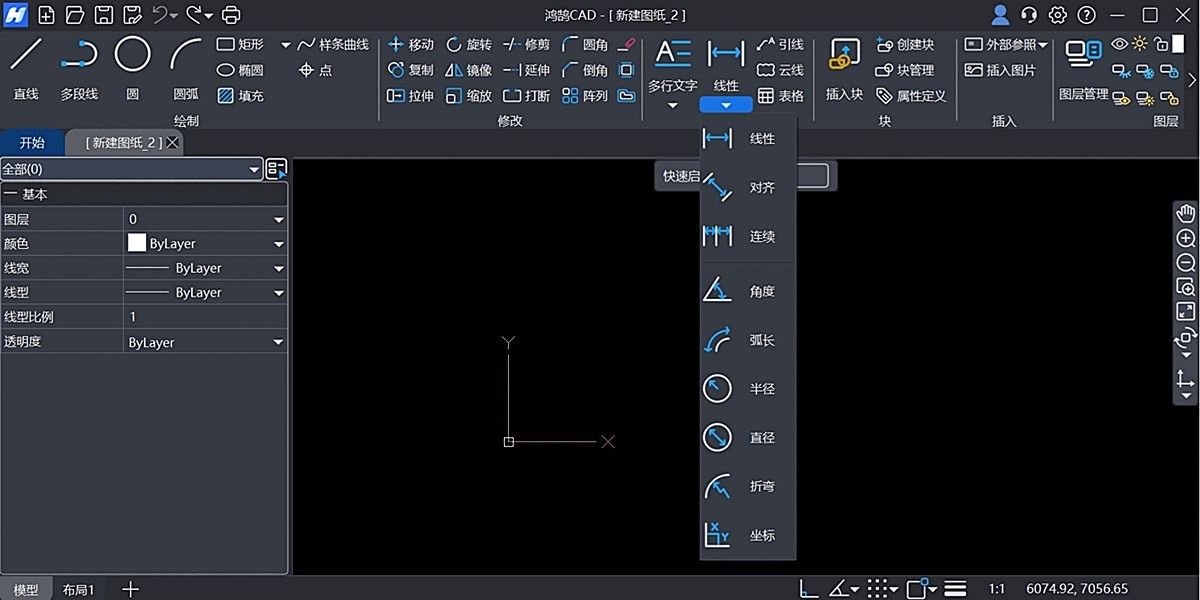
Task: Open the polar tracking dropdown in status bar
Action: tap(853, 587)
